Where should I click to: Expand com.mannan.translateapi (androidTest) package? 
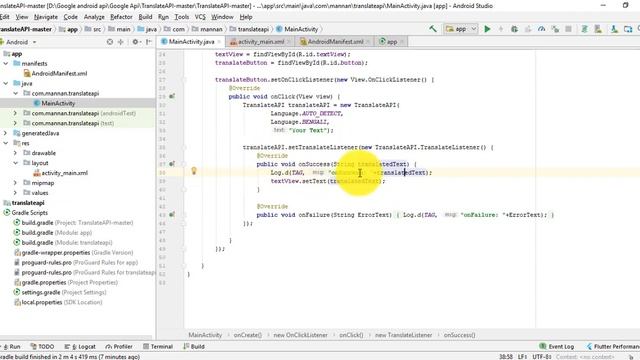(x=16, y=113)
